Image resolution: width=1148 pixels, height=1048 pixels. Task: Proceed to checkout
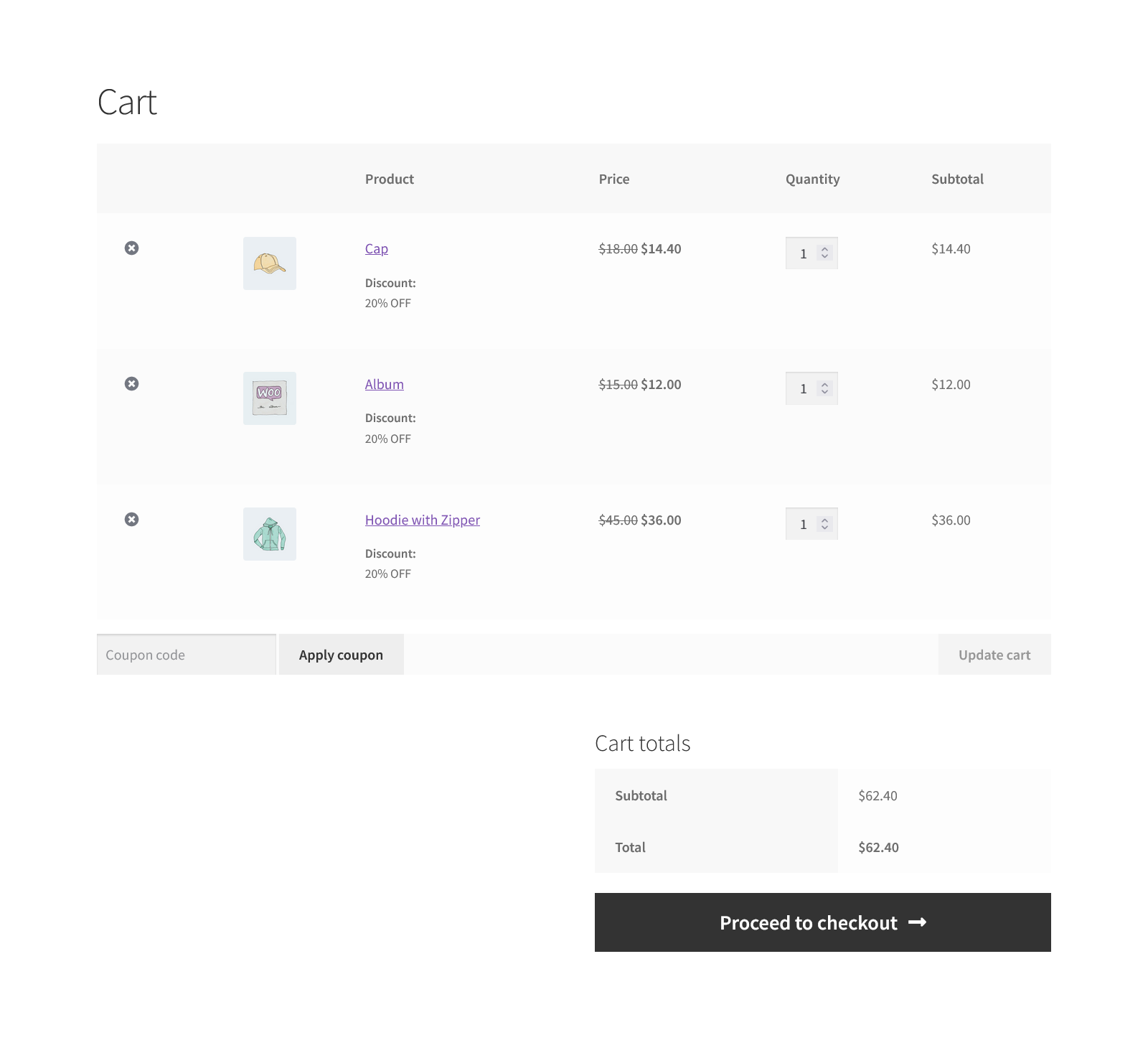click(x=822, y=923)
